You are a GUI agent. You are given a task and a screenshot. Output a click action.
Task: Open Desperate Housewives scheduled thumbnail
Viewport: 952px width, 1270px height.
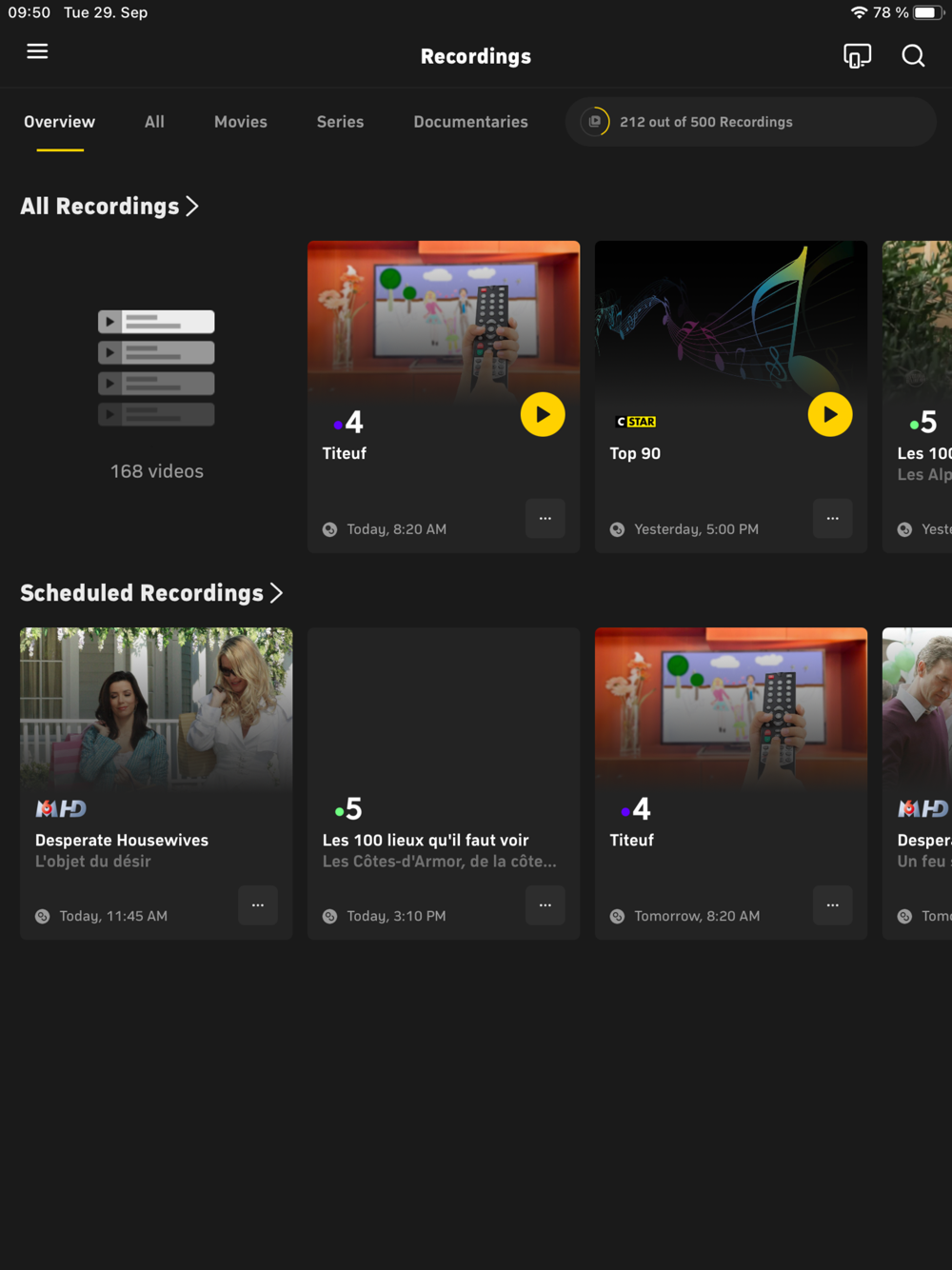(156, 708)
